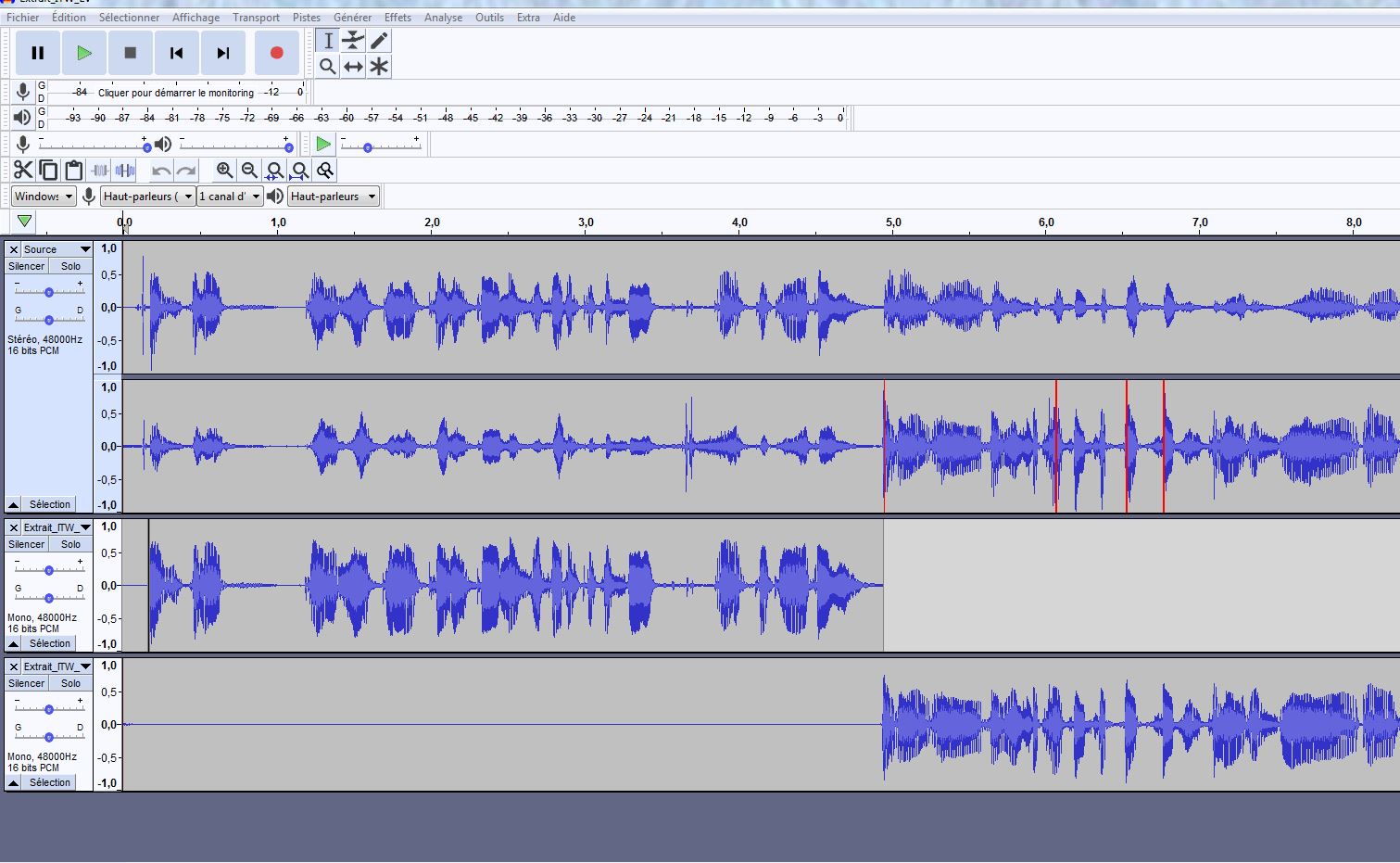Open the Source track name dropdown menu
The width and height of the screenshot is (1400, 863).
(84, 249)
